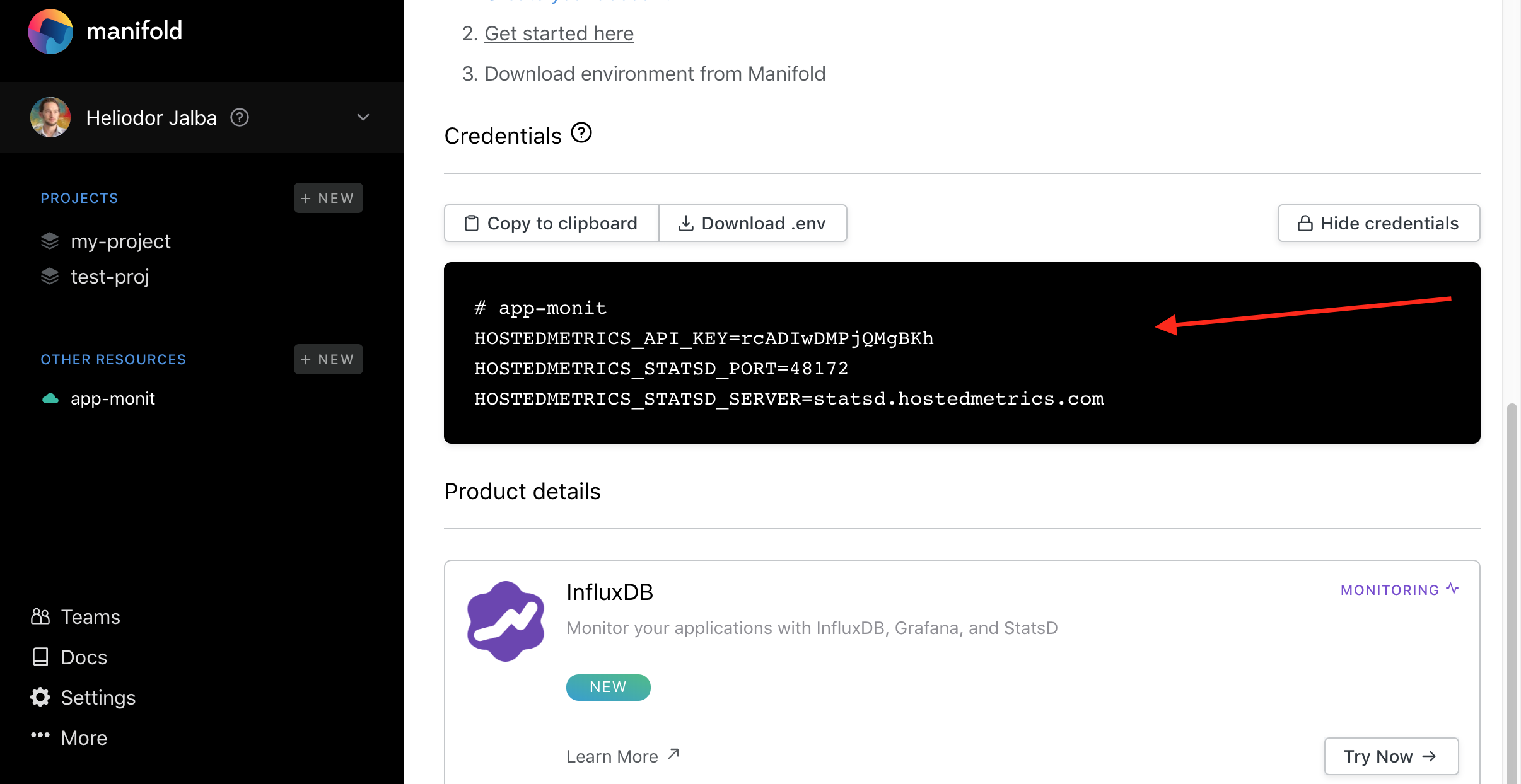Open the Docs page
Viewport: 1521px width, 784px height.
pyautogui.click(x=84, y=657)
